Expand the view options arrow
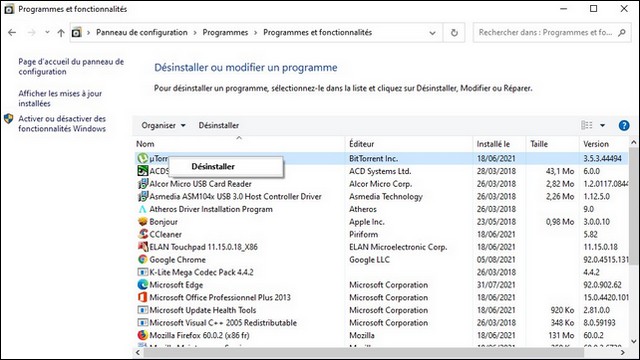Screen dimensions: 640x360 (x=602, y=125)
